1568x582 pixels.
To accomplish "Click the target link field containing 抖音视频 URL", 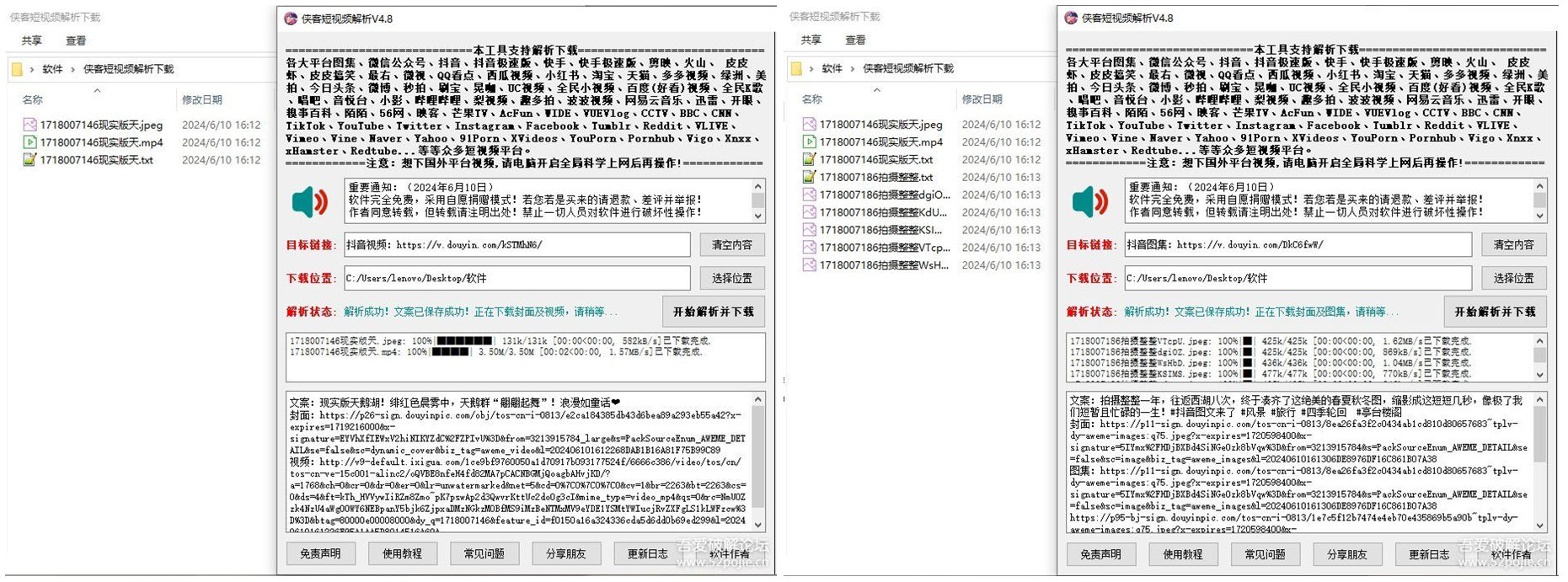I will tap(517, 245).
